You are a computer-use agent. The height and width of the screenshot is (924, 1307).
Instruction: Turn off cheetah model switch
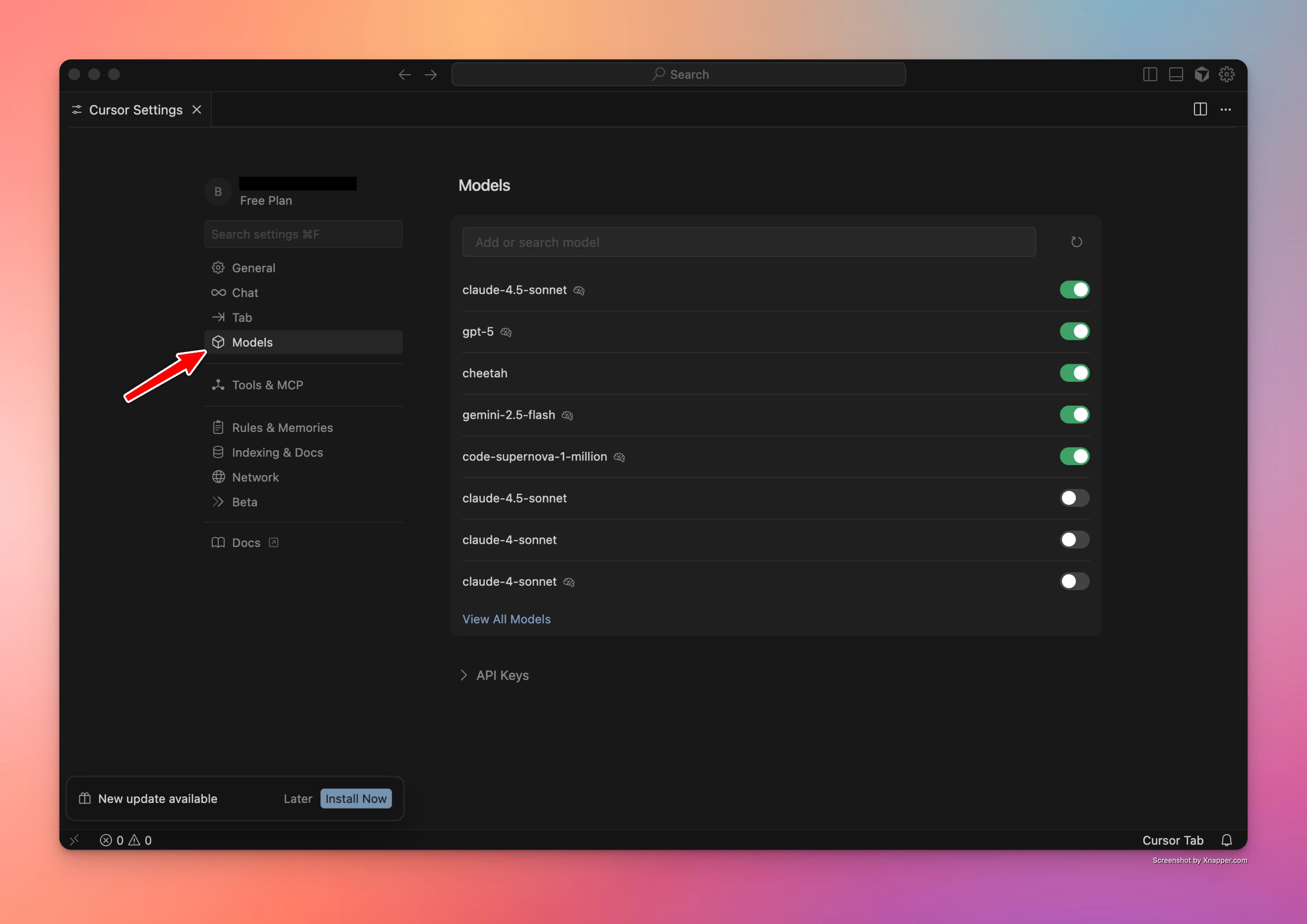pyautogui.click(x=1074, y=373)
